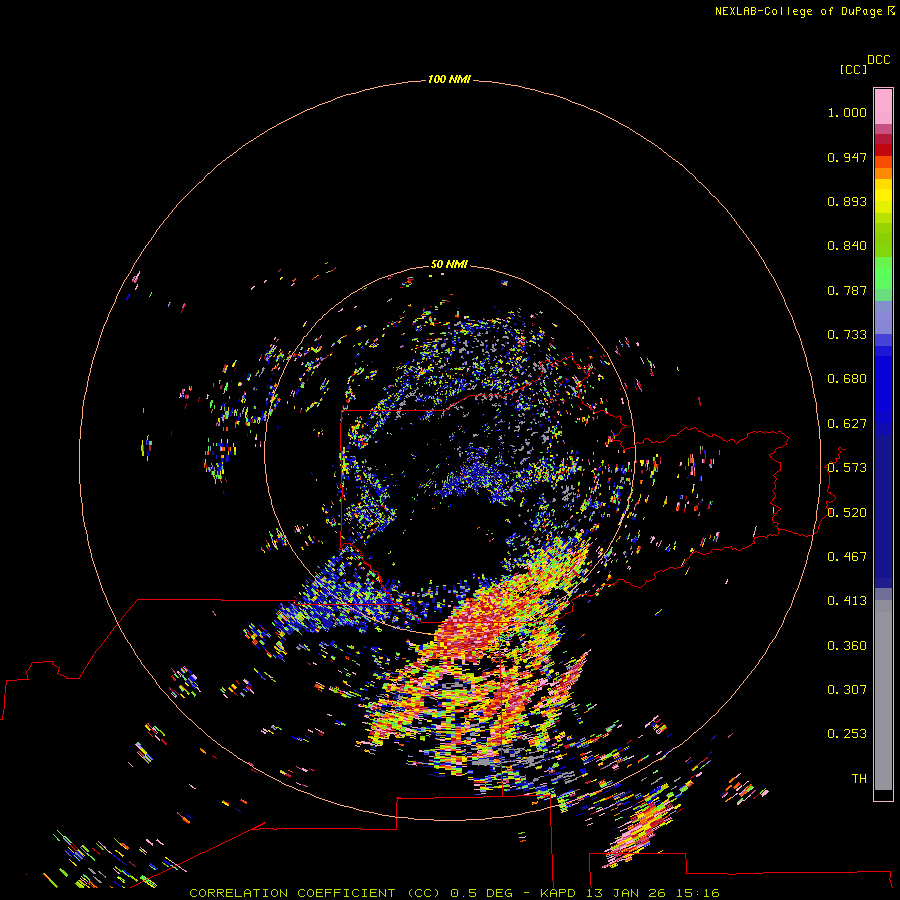Click the NEXLAB-College of DuPage label
The width and height of the screenshot is (900, 900).
798,11
